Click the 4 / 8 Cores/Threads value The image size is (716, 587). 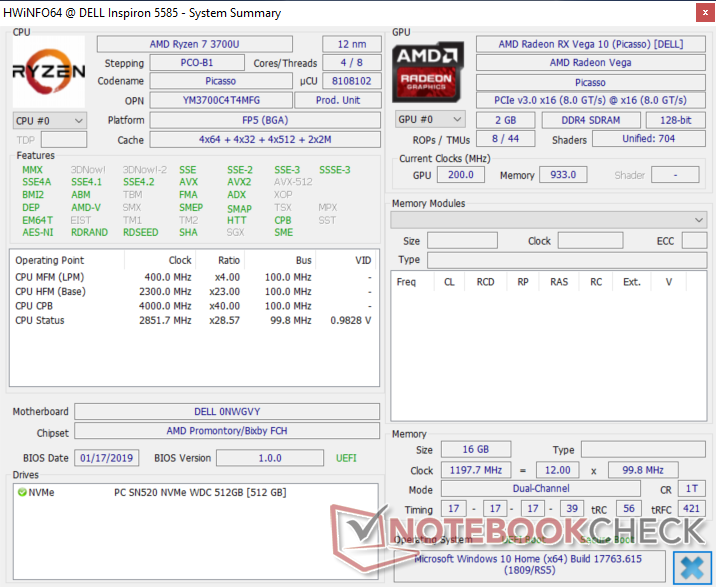point(352,63)
